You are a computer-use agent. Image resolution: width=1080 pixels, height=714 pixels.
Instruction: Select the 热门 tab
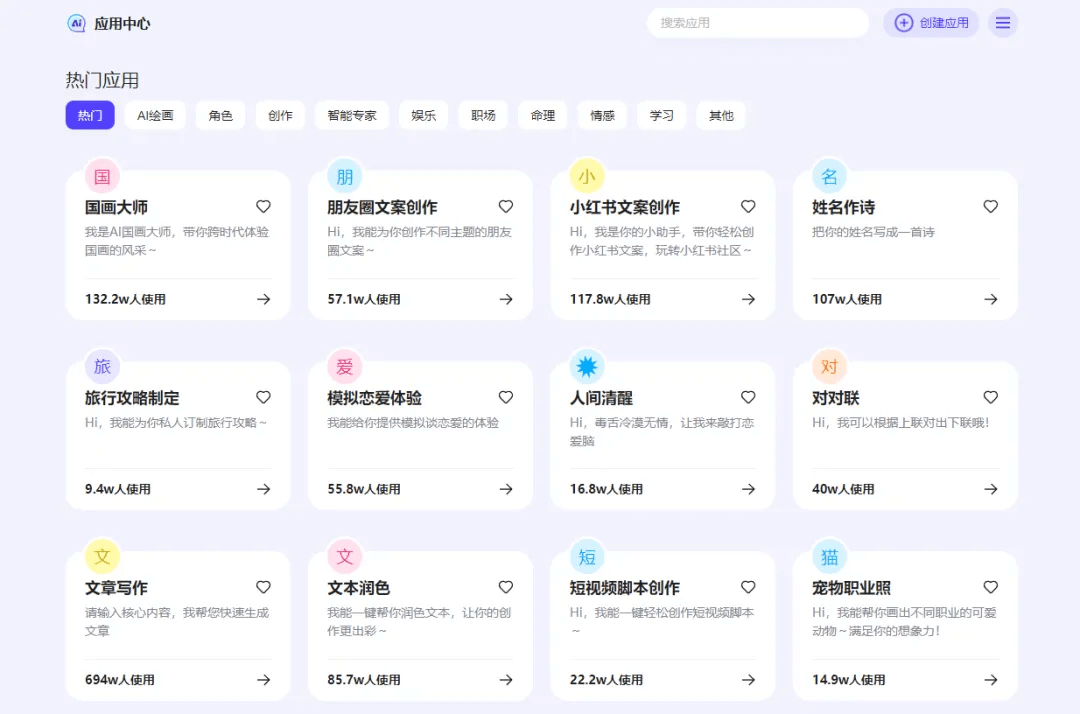tap(89, 115)
